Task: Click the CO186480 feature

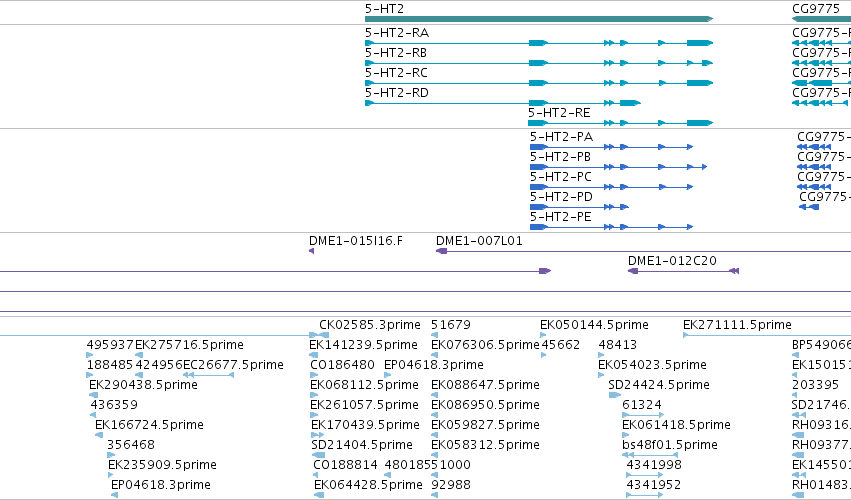Action: (x=313, y=375)
